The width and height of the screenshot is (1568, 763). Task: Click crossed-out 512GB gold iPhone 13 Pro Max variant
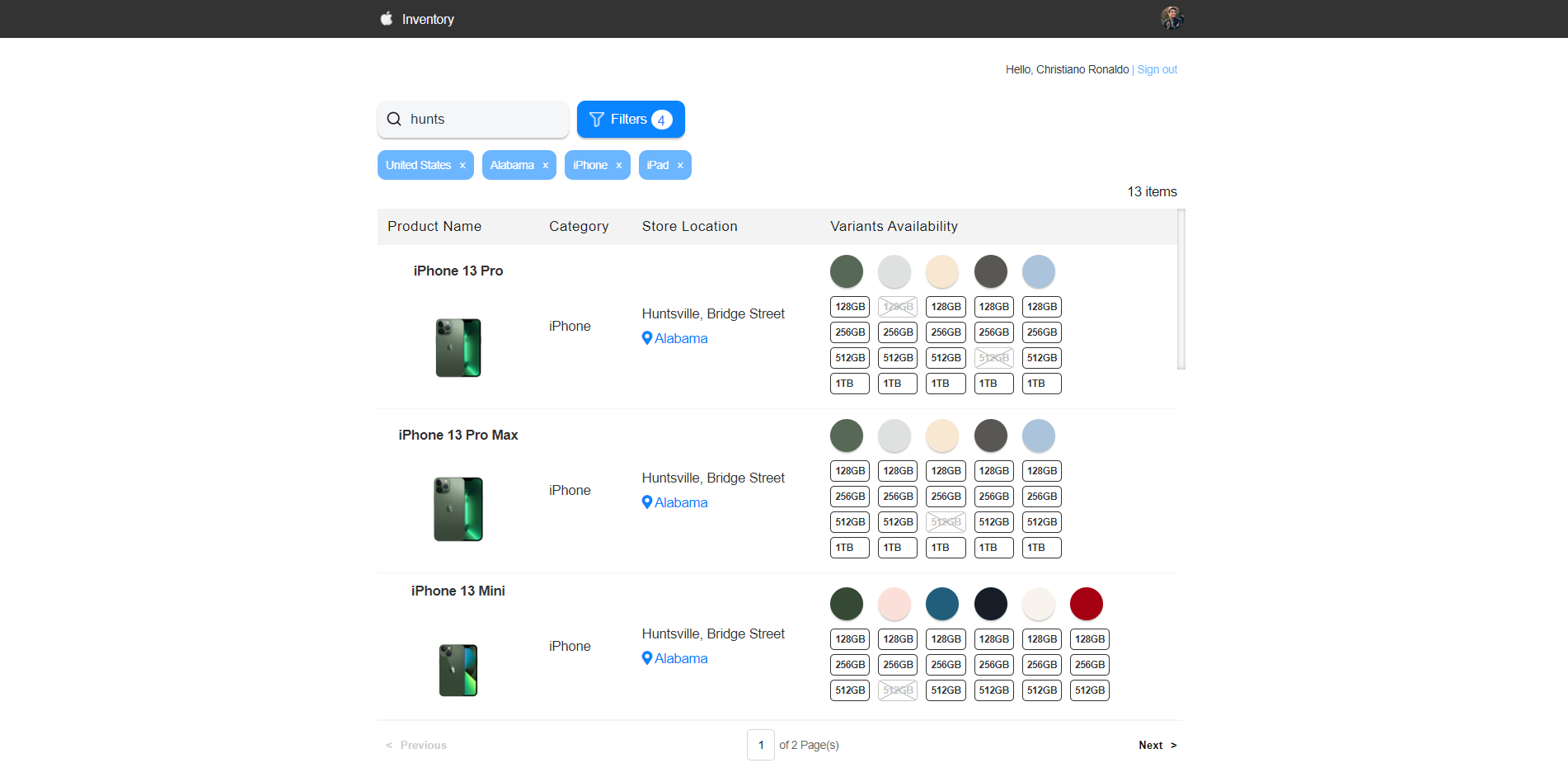coord(946,522)
